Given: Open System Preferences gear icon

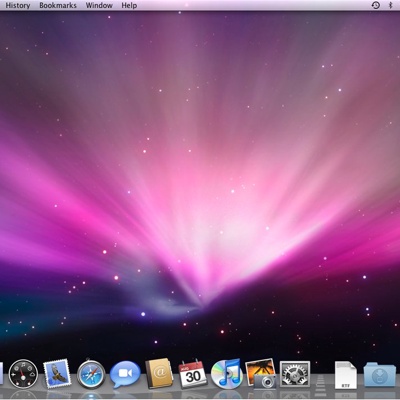Looking at the screenshot, I should (x=295, y=374).
